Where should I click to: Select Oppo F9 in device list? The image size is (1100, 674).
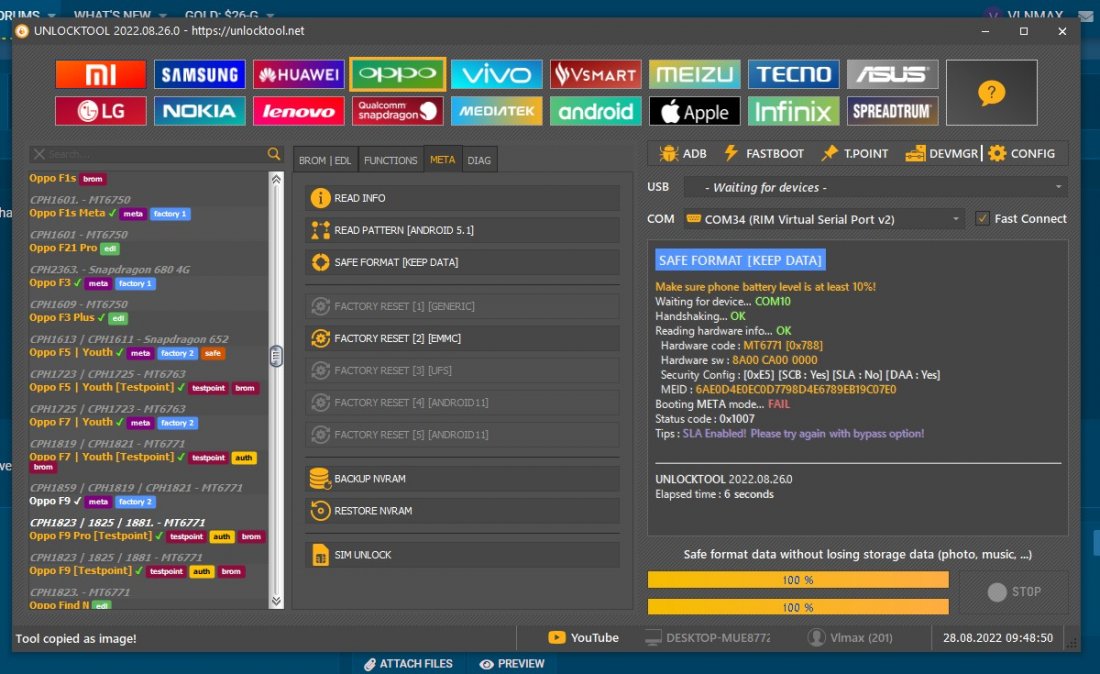coord(50,501)
